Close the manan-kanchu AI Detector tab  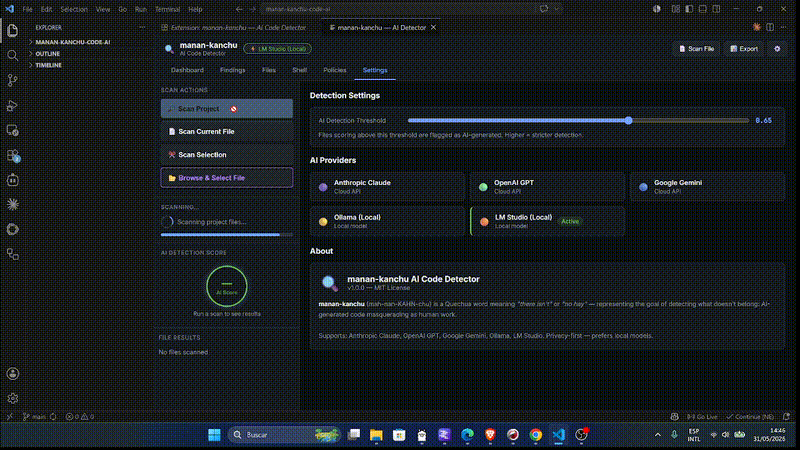[x=434, y=28]
